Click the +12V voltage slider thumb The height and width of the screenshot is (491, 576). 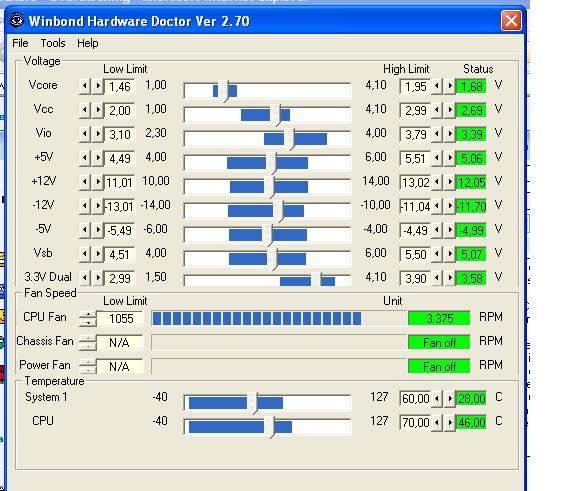(x=269, y=187)
